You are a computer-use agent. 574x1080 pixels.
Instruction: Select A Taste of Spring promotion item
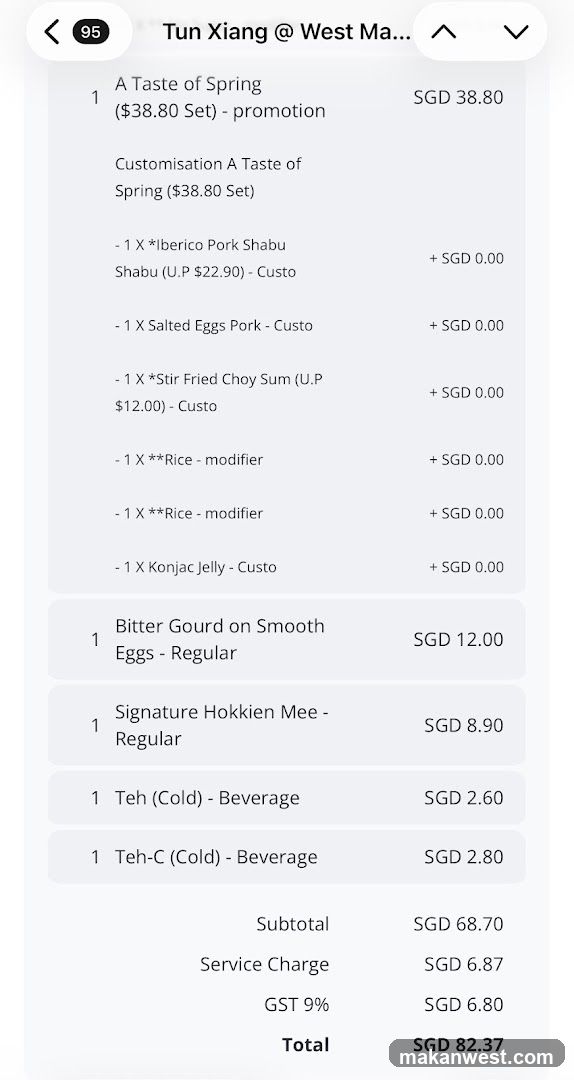click(x=287, y=97)
